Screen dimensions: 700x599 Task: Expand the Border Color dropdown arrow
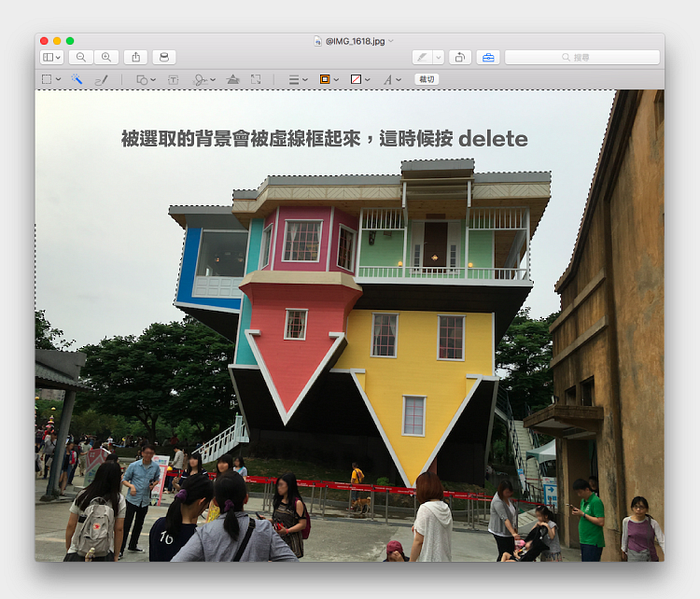point(336,80)
